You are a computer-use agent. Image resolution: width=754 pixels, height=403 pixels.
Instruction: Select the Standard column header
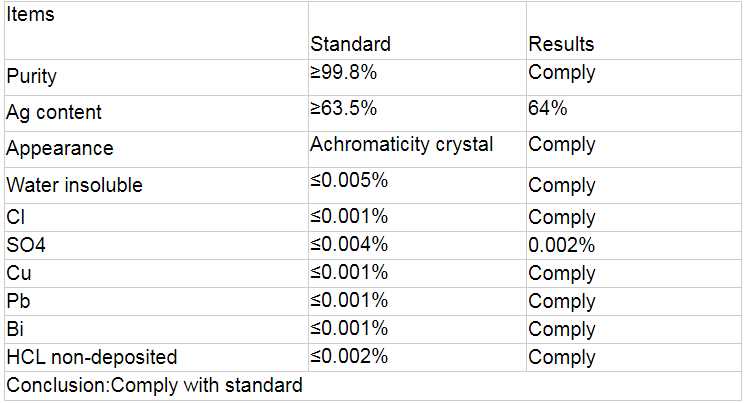[350, 44]
